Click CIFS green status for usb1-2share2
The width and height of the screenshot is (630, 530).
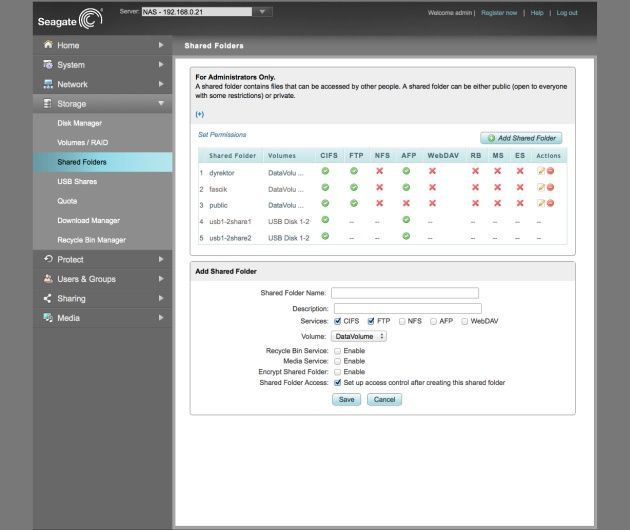(325, 236)
